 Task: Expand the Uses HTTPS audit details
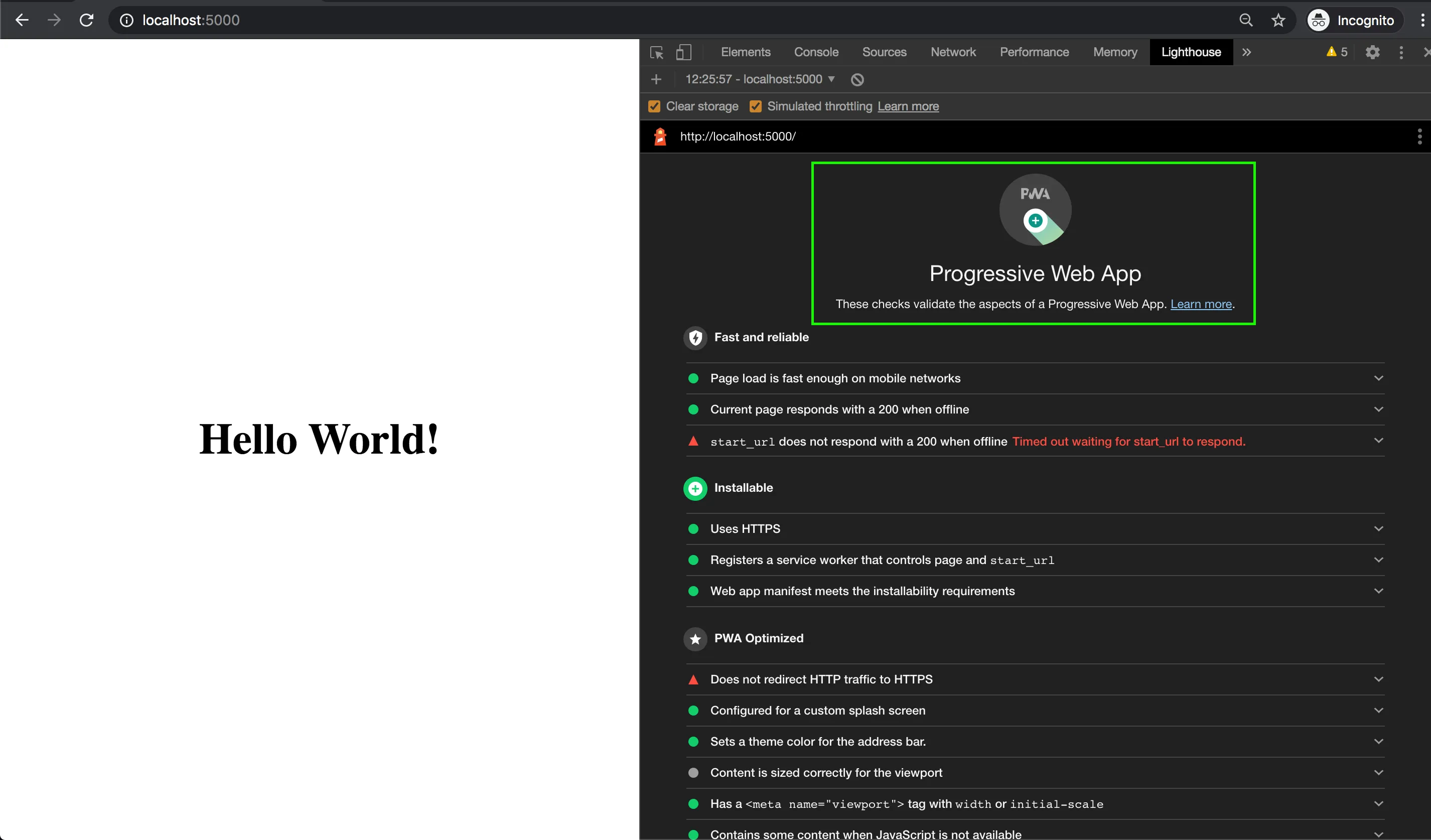click(1379, 528)
